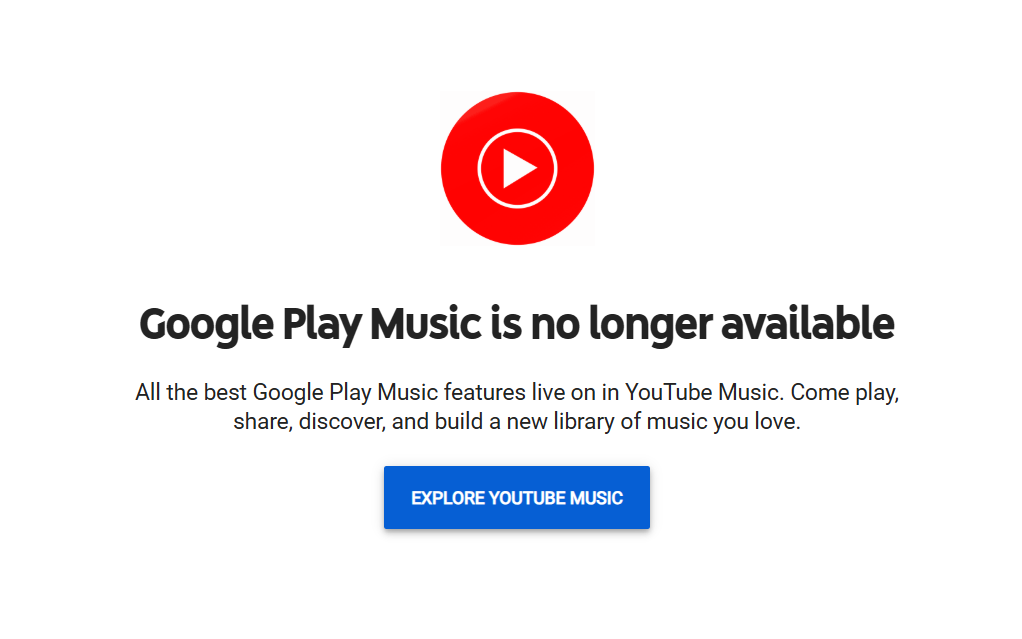Click the white play triangle inside the logo

click(x=519, y=168)
